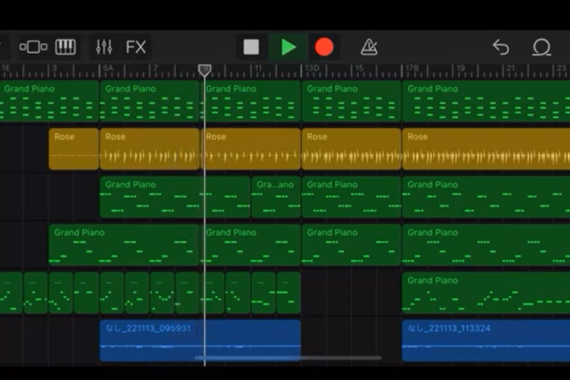Select the truncated Gra...ano region
The height and width of the screenshot is (380, 570).
point(276,197)
